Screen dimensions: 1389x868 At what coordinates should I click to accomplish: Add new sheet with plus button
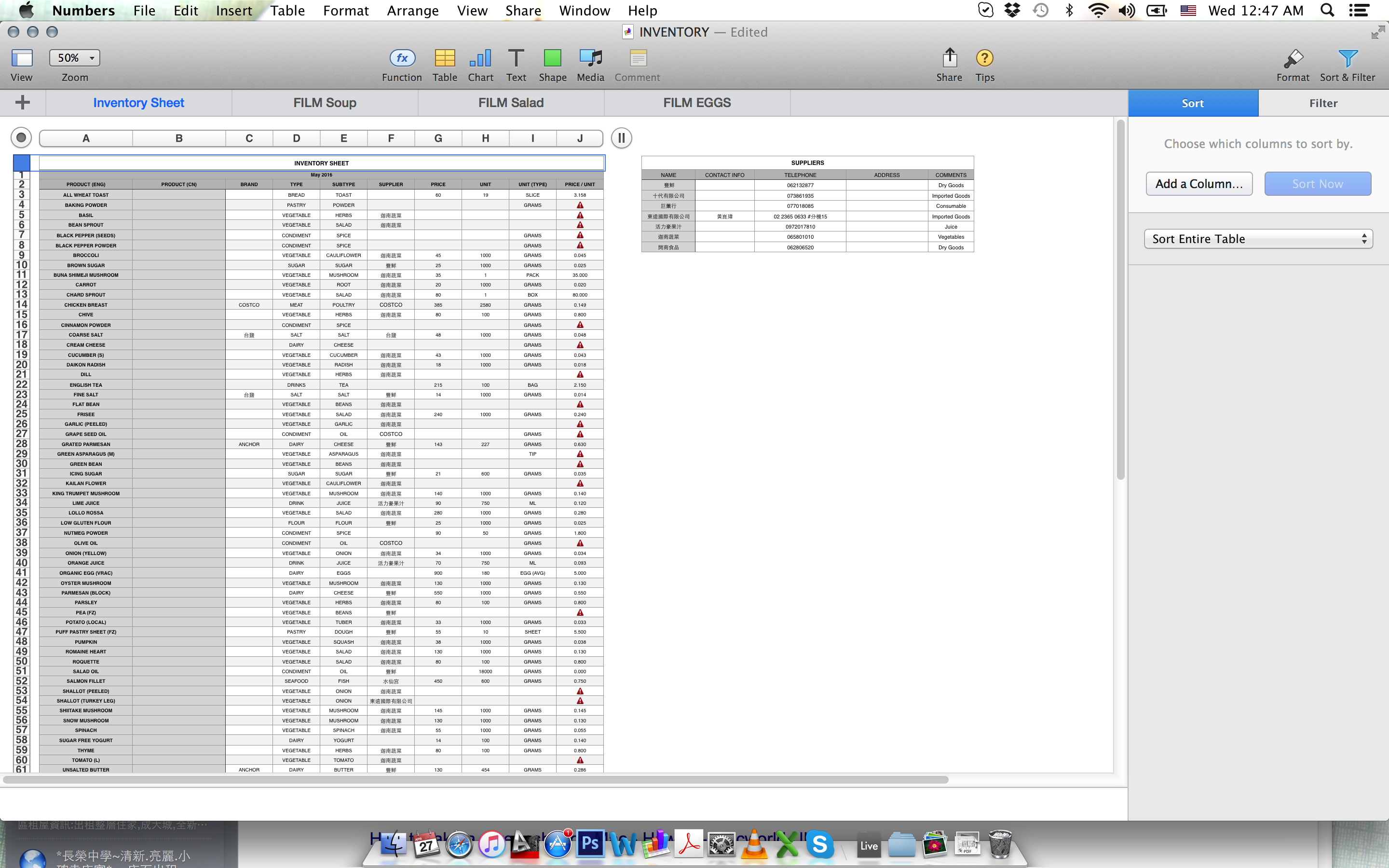click(x=22, y=103)
